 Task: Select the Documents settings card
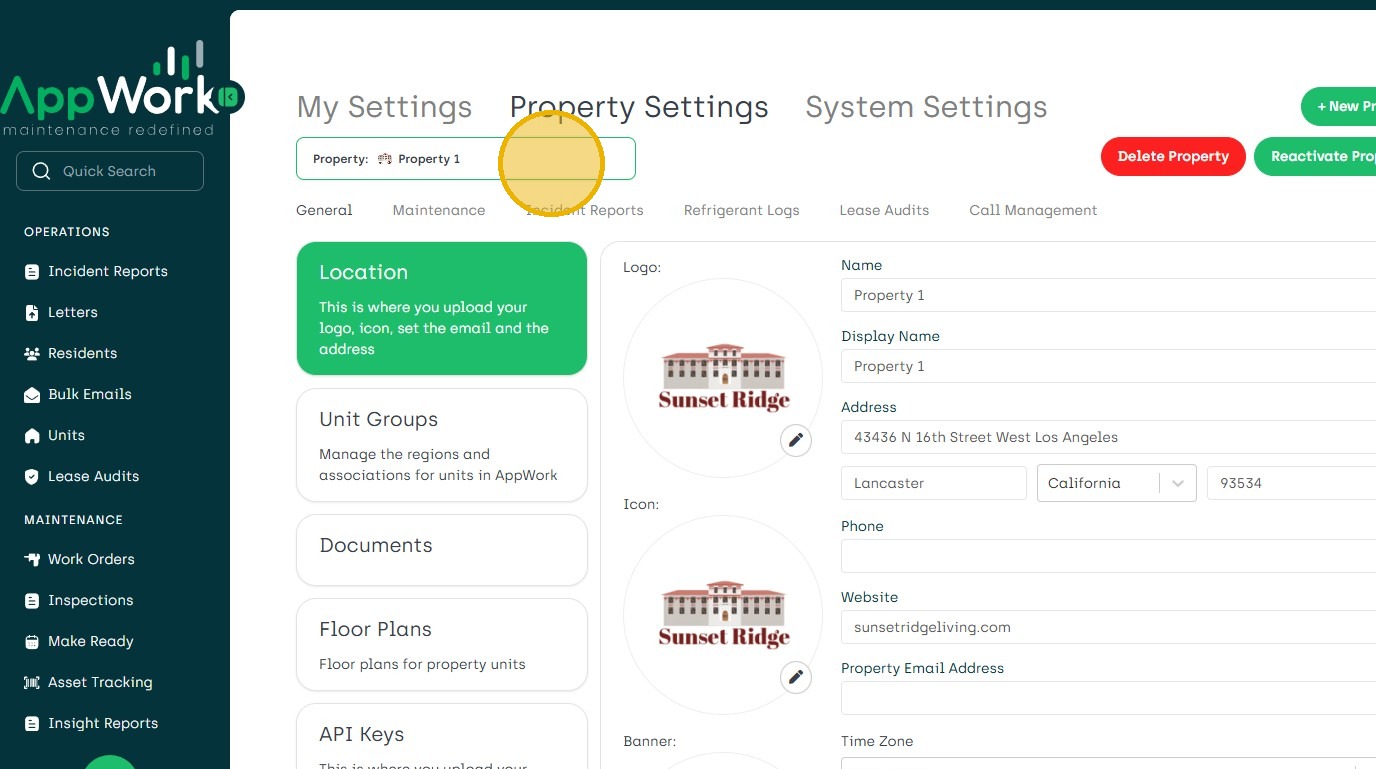pyautogui.click(x=442, y=550)
